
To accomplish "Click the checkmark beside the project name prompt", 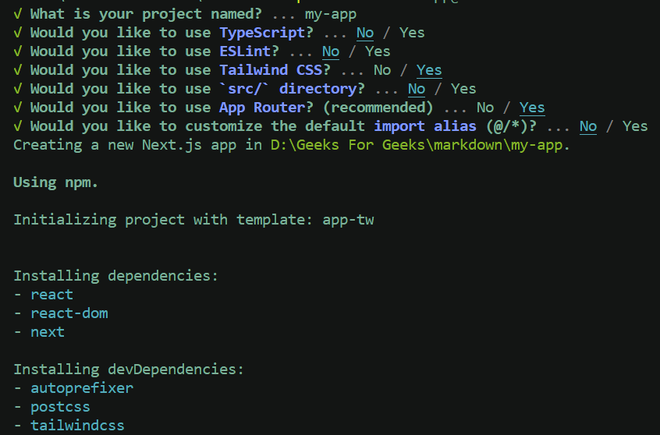I will click(18, 15).
